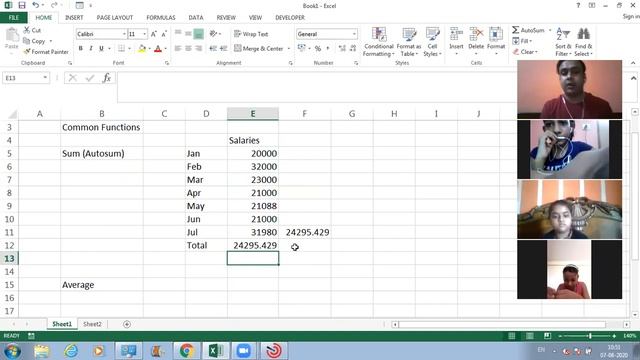Viewport: 640px width, 360px height.
Task: Click the Delete cells icon
Action: pyautogui.click(x=476, y=34)
